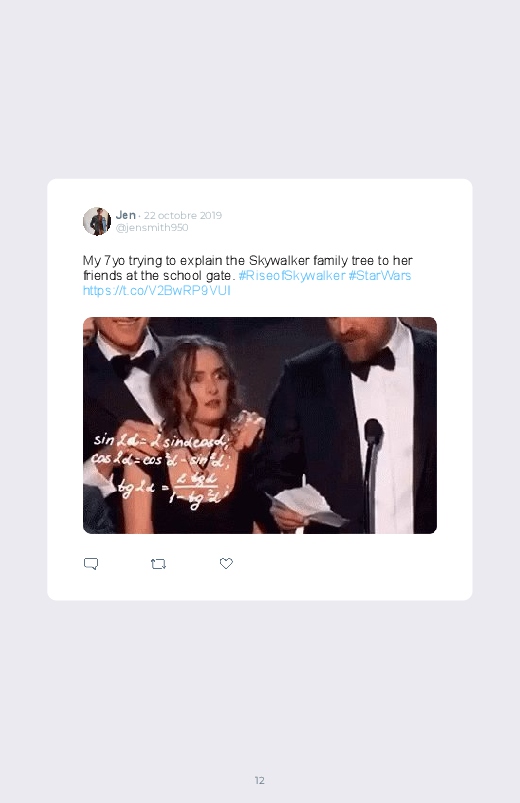This screenshot has width=520, height=803.
Task: Click page number 12 at the bottom
Action: pos(260,780)
